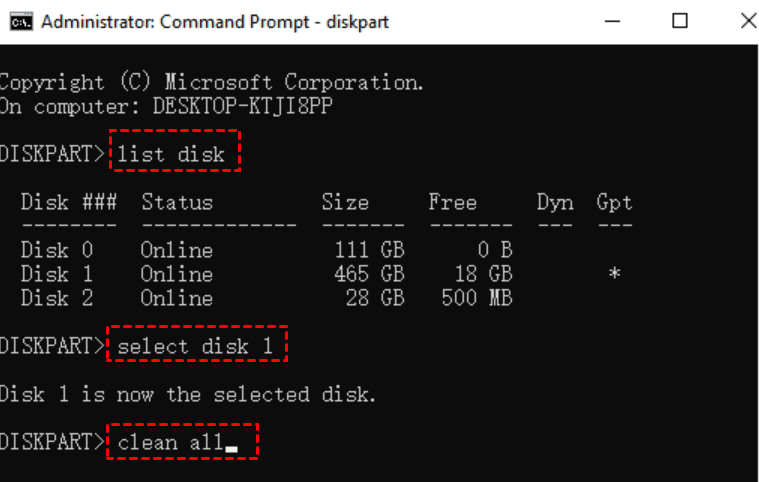
Task: Click the "Size" column header
Action: point(345,202)
